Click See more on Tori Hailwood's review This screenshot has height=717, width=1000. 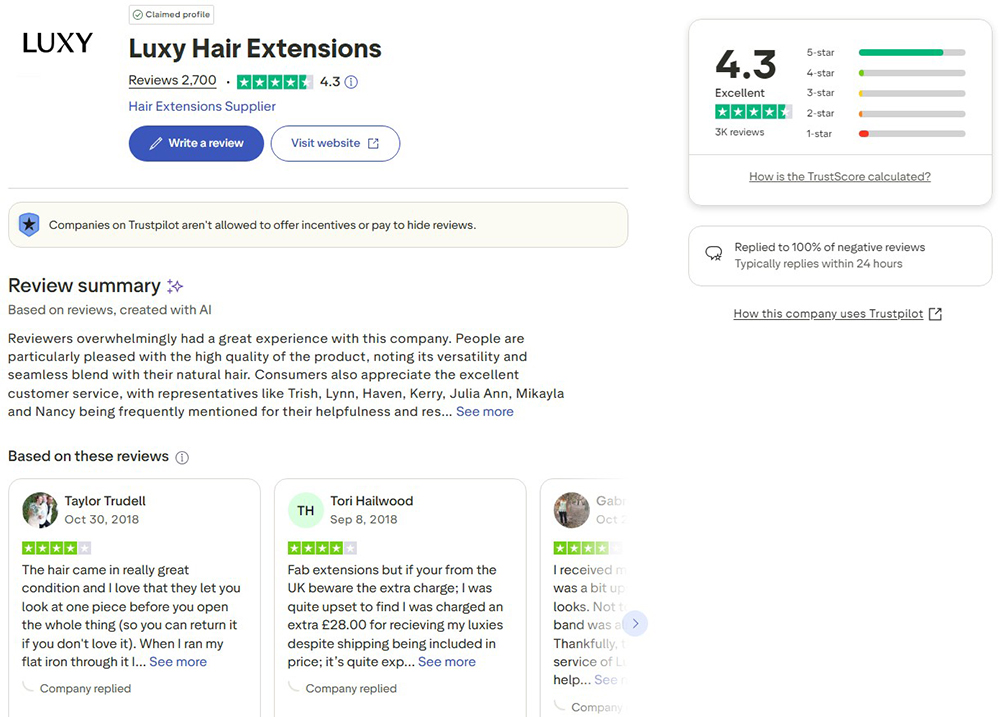coord(447,661)
